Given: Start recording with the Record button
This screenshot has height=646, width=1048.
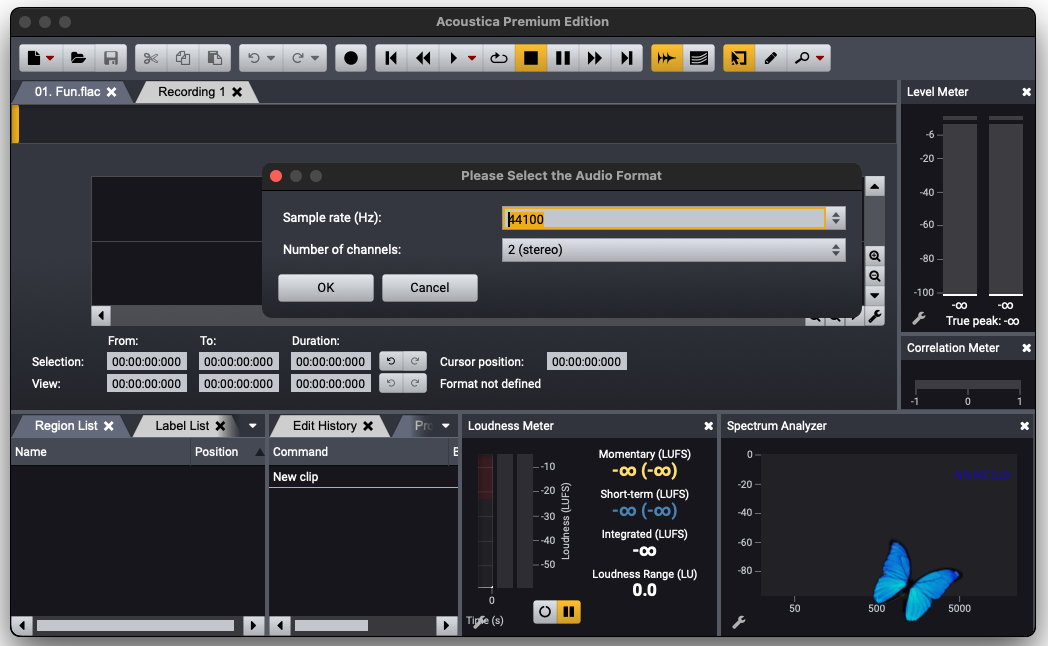Looking at the screenshot, I should point(351,58).
